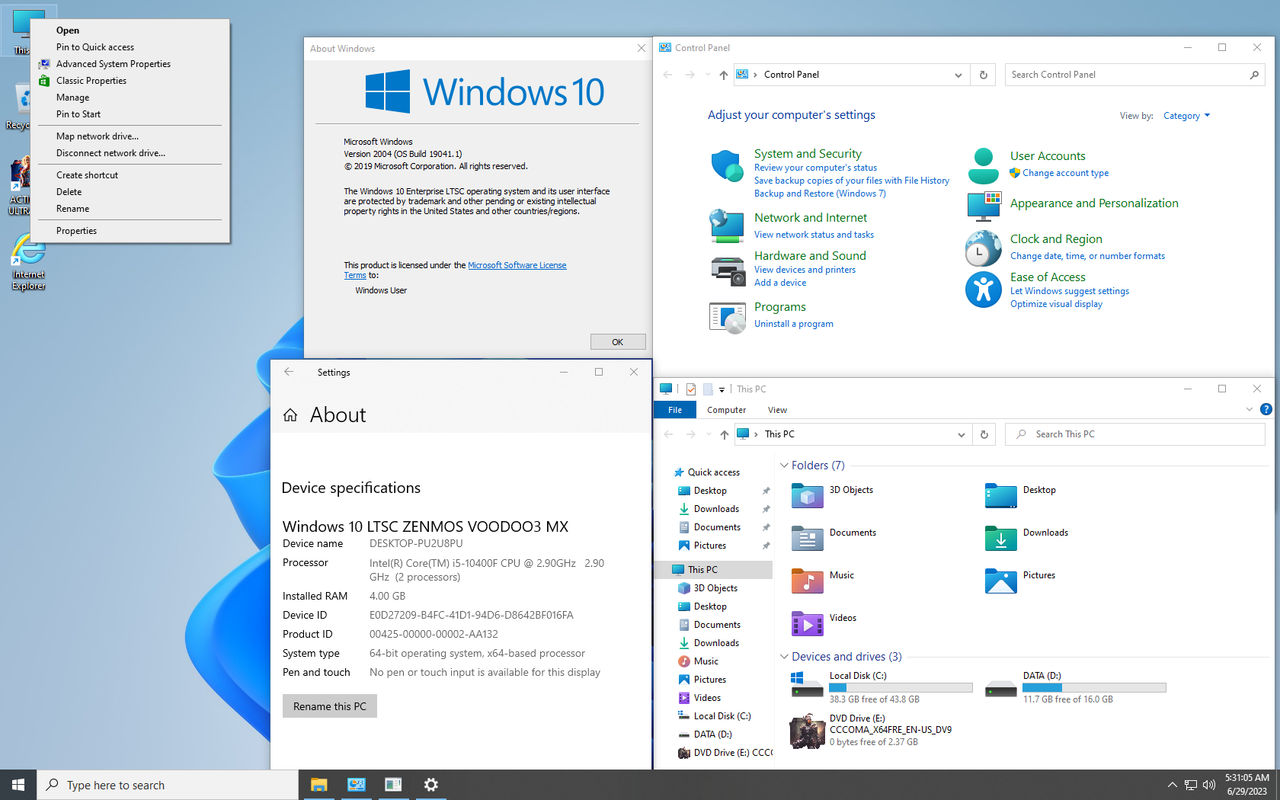Viewport: 1280px width, 800px height.
Task: Click the Windows Start button
Action: coord(18,785)
